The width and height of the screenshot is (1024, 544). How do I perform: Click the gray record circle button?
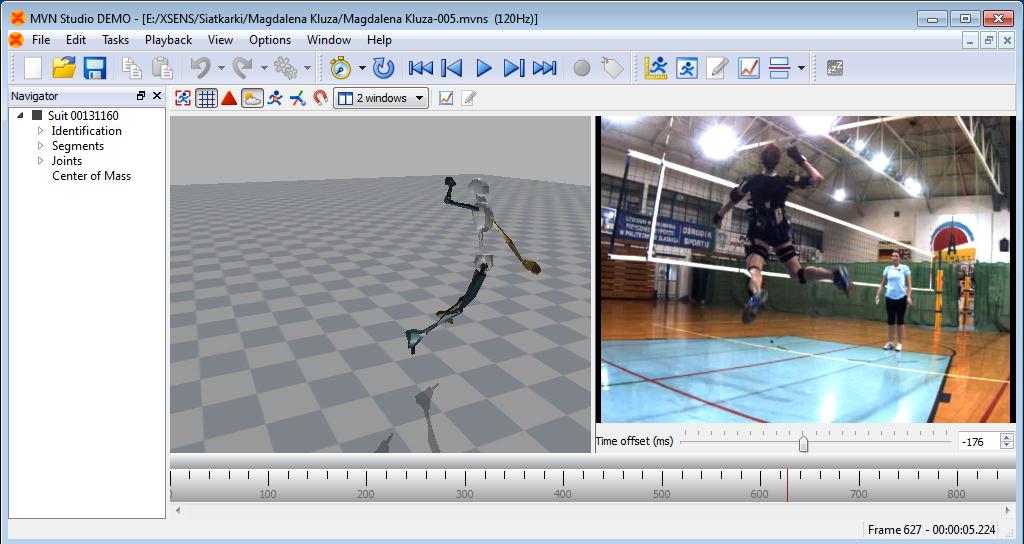[582, 67]
